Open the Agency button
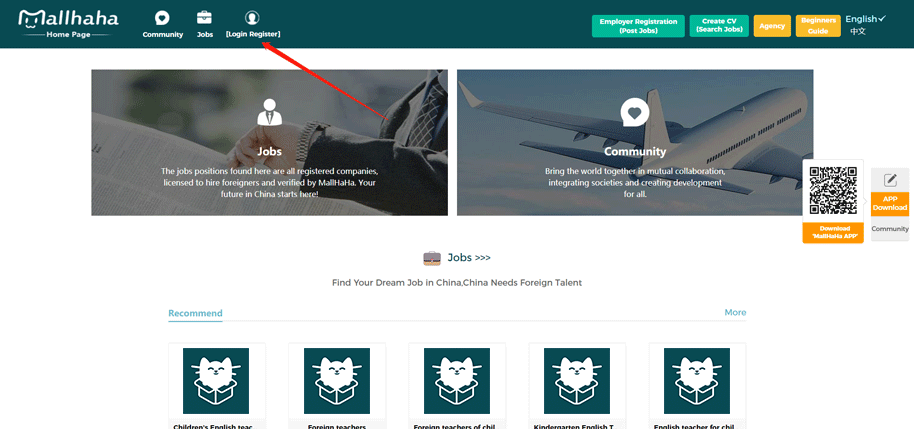This screenshot has width=914, height=429. pyautogui.click(x=772, y=26)
